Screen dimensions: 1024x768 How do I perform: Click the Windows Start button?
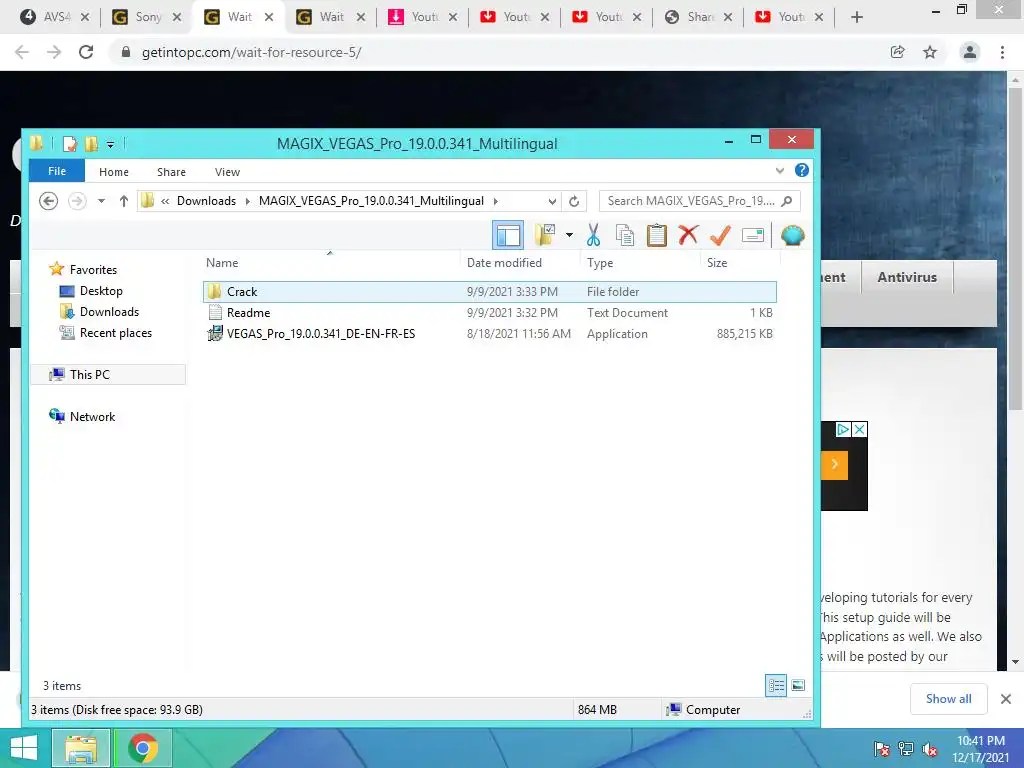[24, 748]
